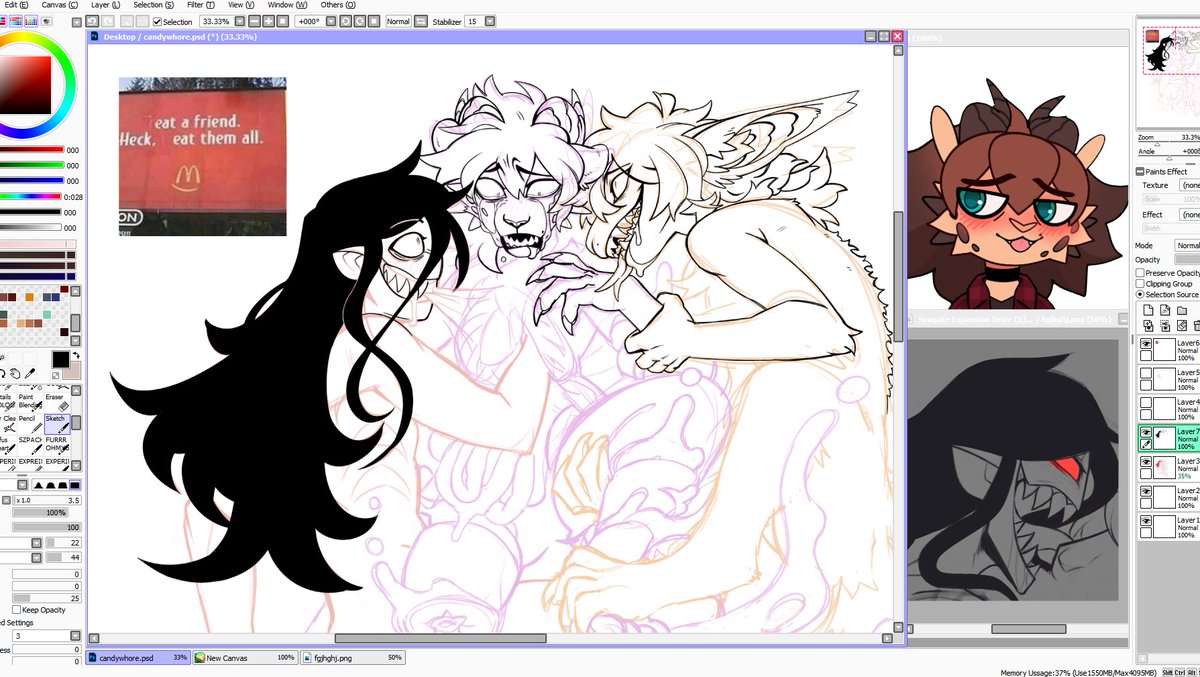The height and width of the screenshot is (677, 1200).
Task: Swap foreground and background colors
Action: (x=75, y=355)
